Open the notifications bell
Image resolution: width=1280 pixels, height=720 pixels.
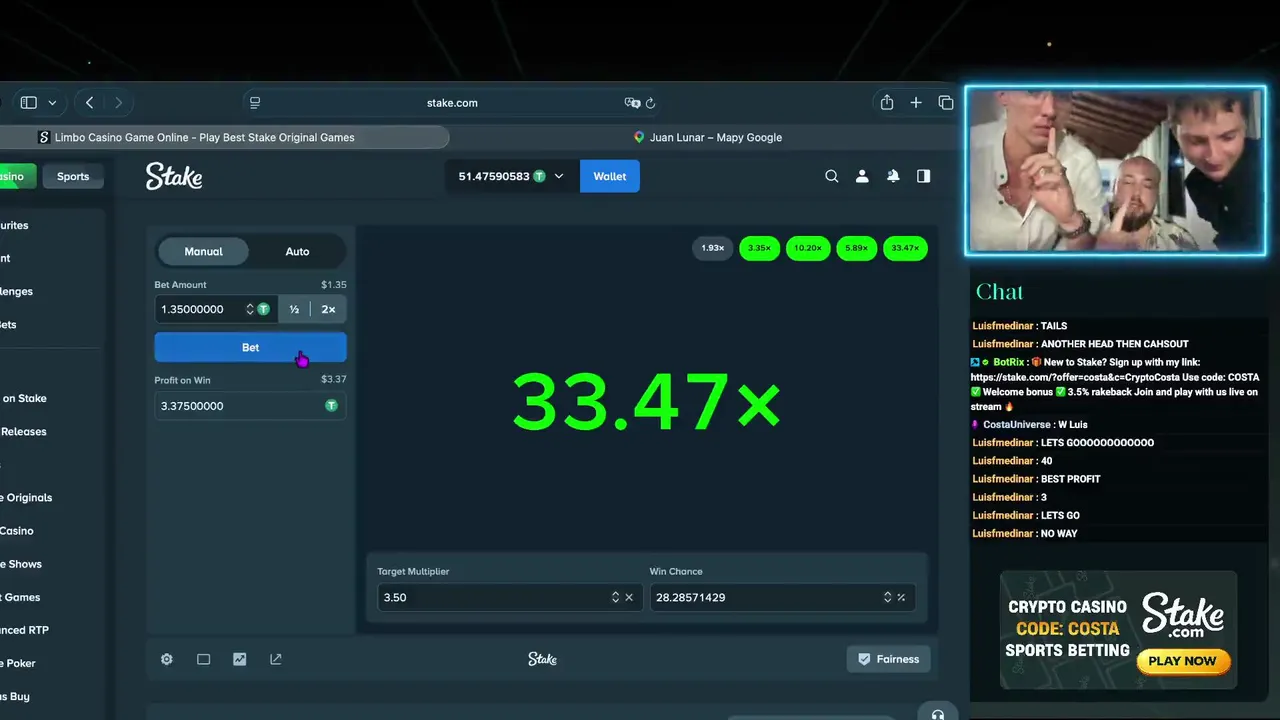click(x=893, y=176)
